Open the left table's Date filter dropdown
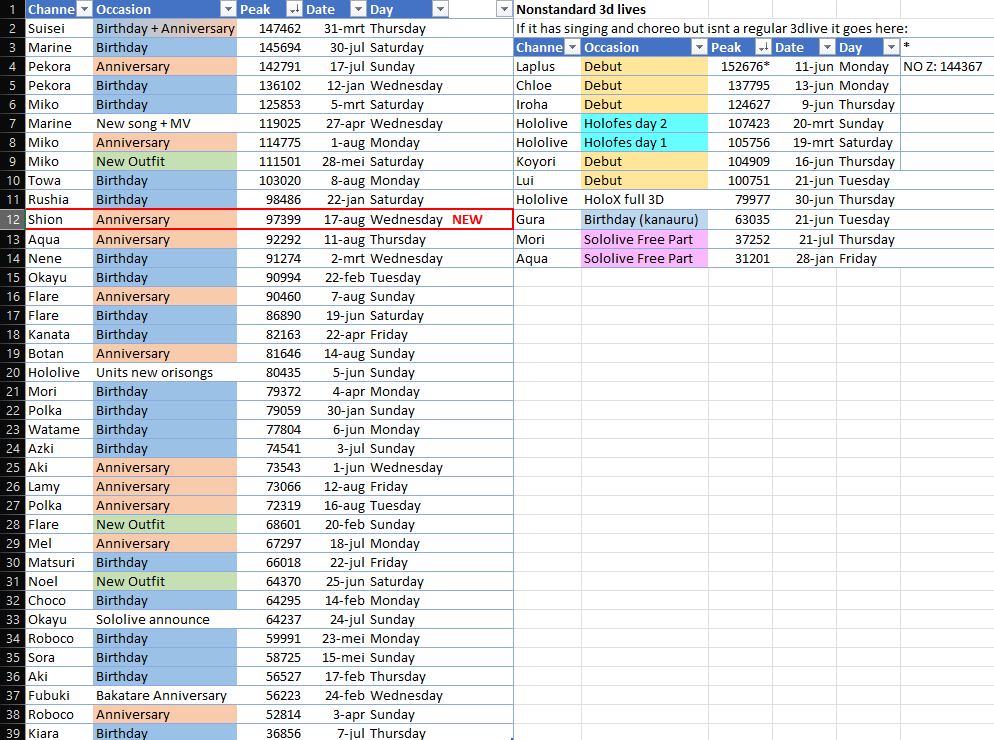Screen dimensions: 994x740 (359, 9)
